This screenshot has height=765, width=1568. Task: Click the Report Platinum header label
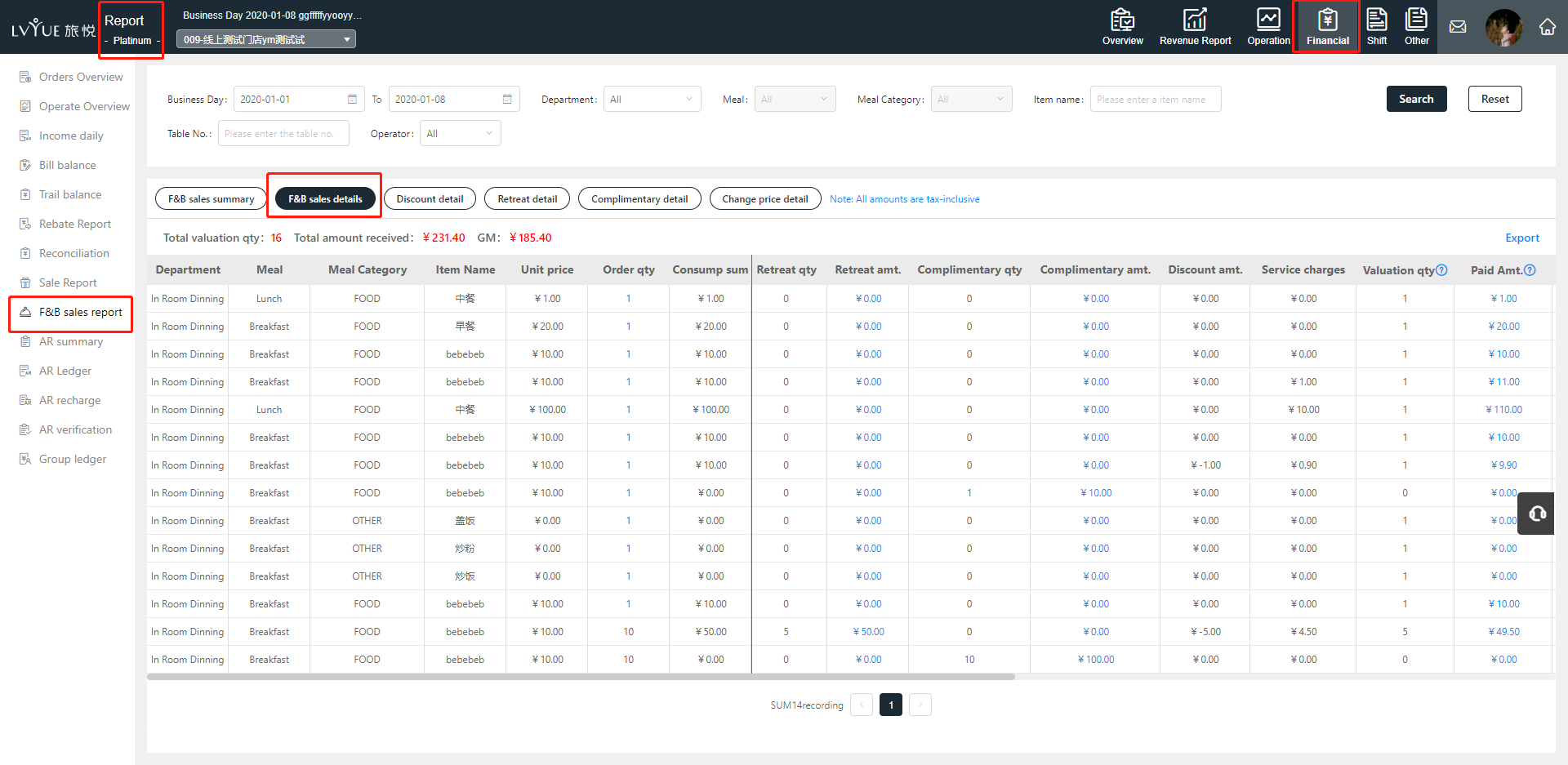pyautogui.click(x=131, y=29)
